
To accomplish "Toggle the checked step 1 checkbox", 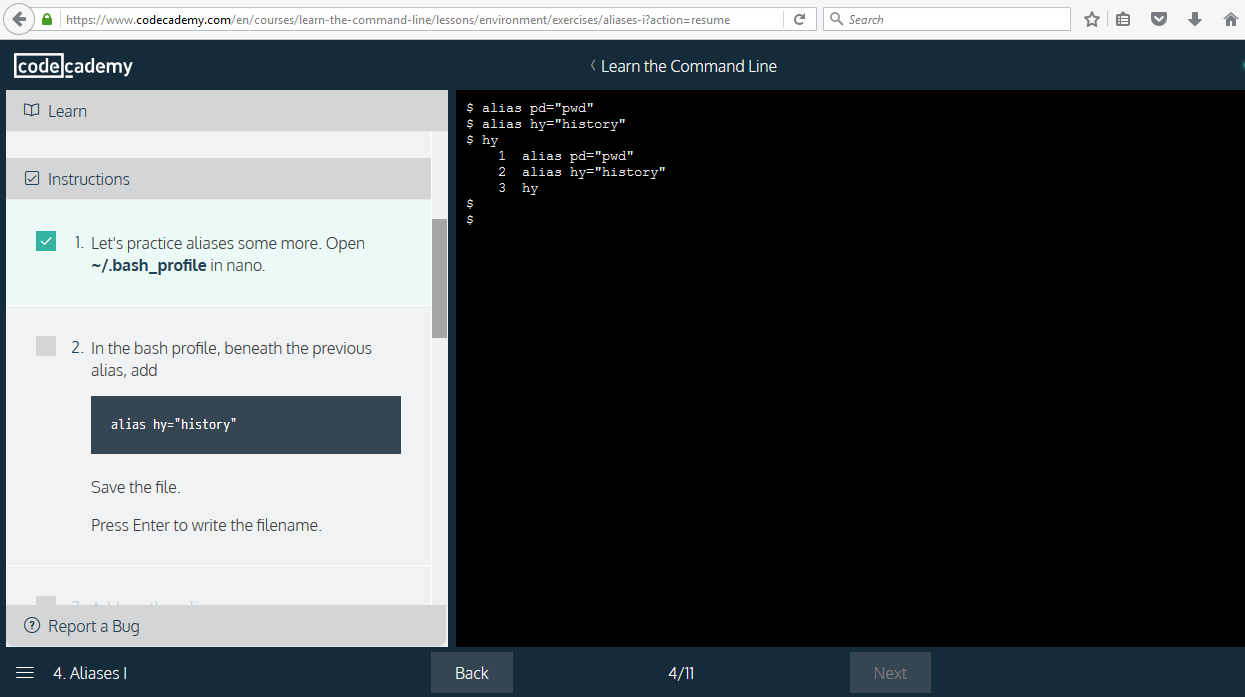I will pyautogui.click(x=46, y=241).
